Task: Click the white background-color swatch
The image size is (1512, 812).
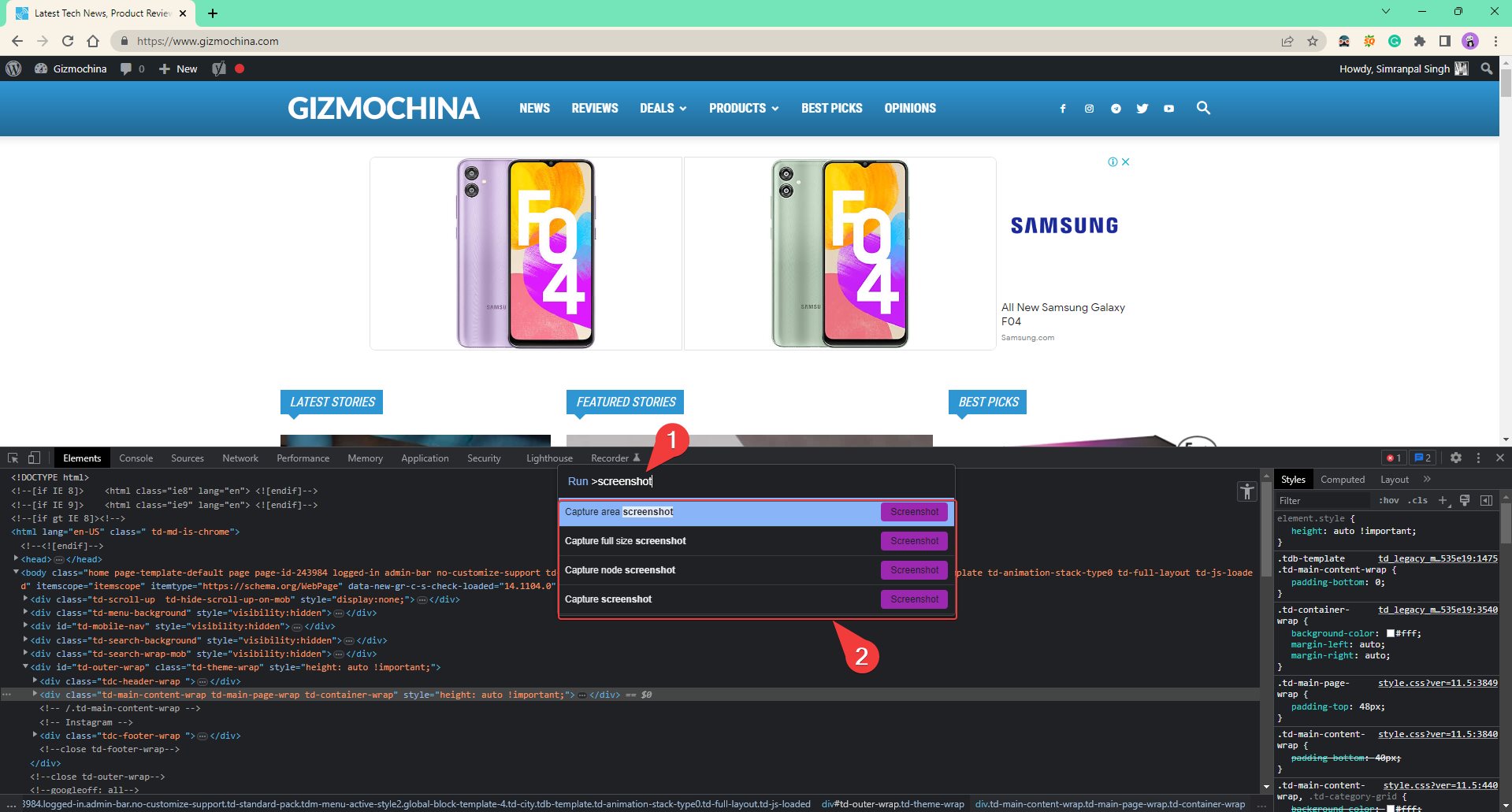Action: point(1391,633)
